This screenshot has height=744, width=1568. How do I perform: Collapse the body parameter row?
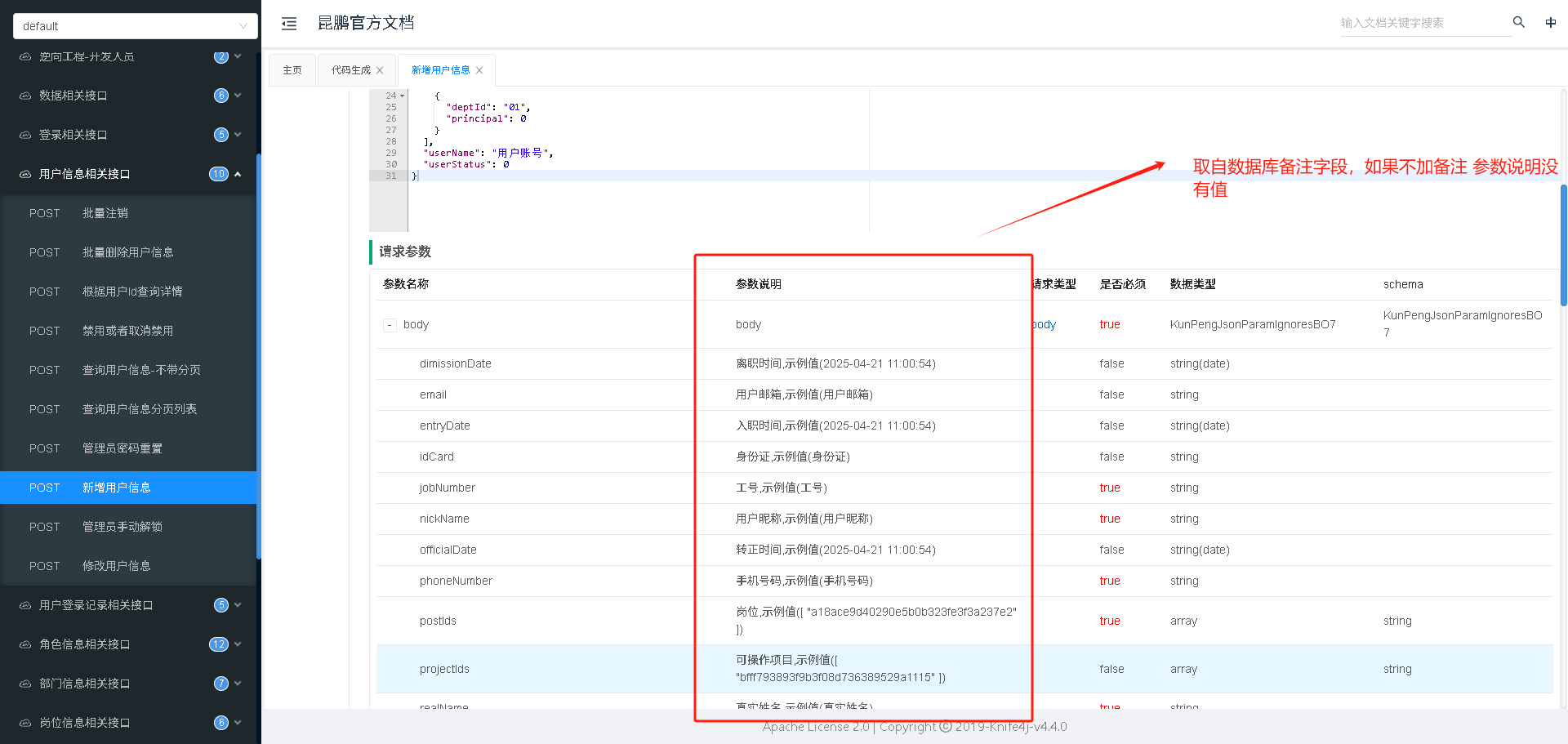point(390,325)
